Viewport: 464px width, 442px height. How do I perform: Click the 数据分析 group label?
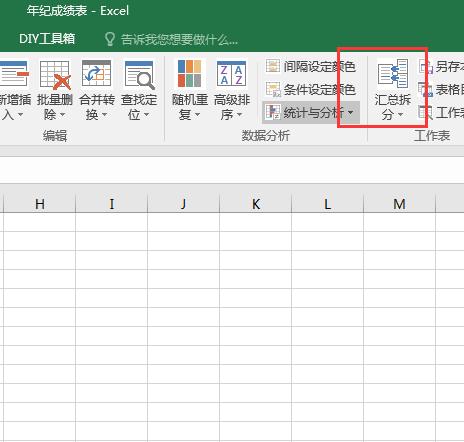[x=266, y=135]
